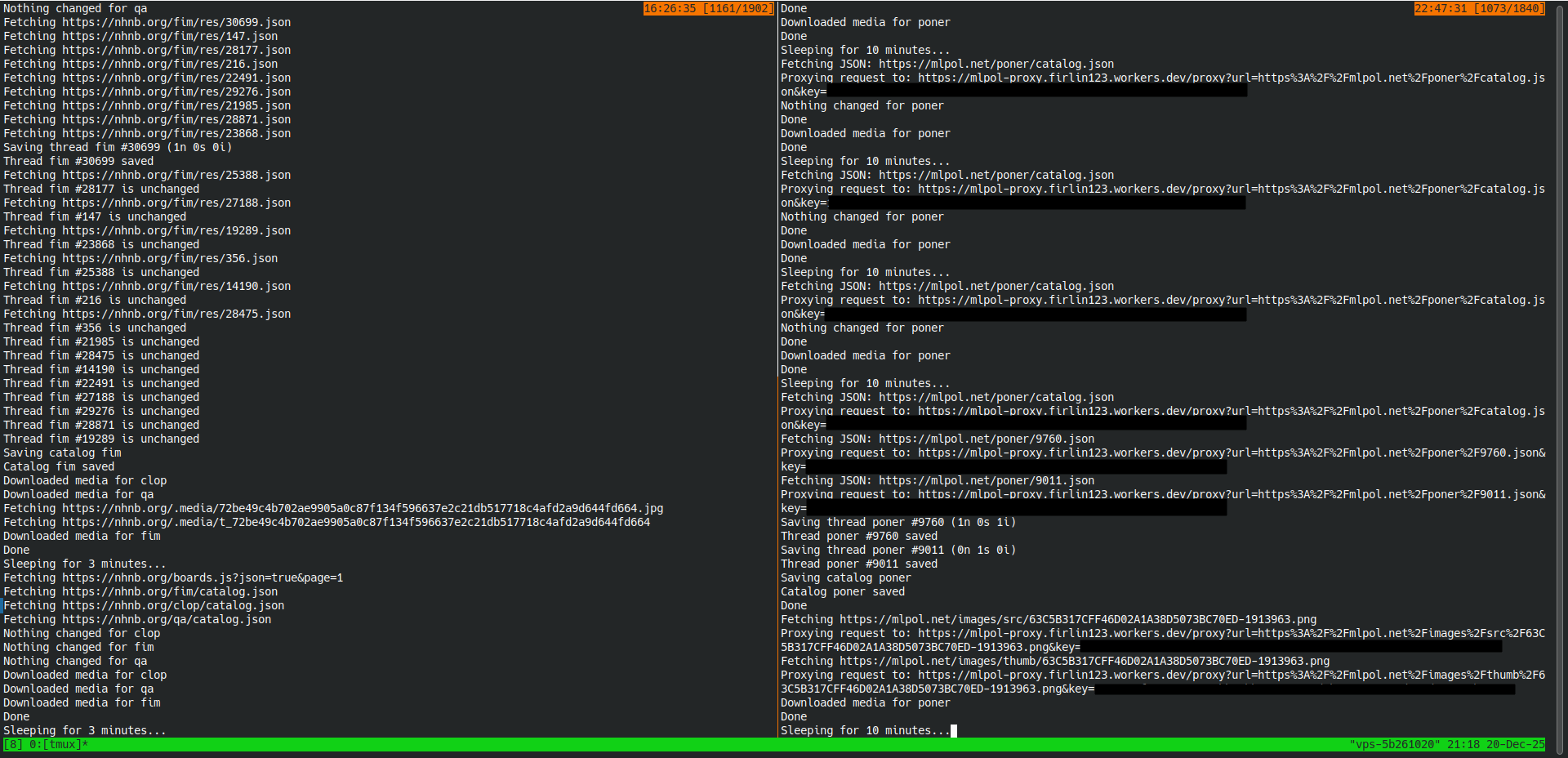Open link nhnb.org/fim/res/19289.json
Viewport: 1568px width, 758px height.
tap(176, 230)
